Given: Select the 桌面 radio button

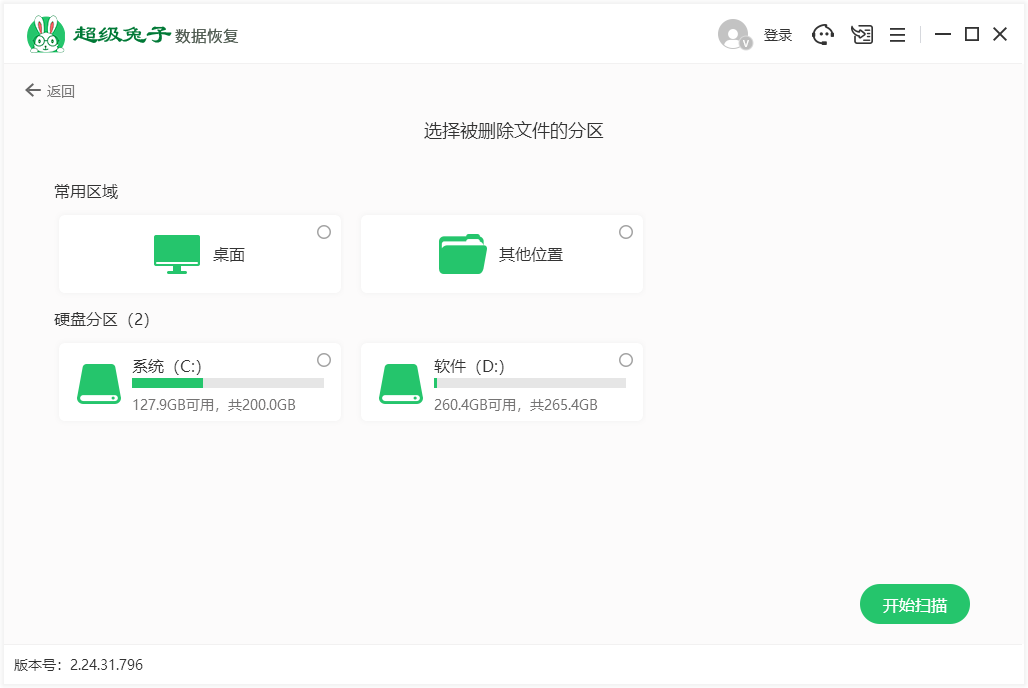Looking at the screenshot, I should tap(323, 231).
